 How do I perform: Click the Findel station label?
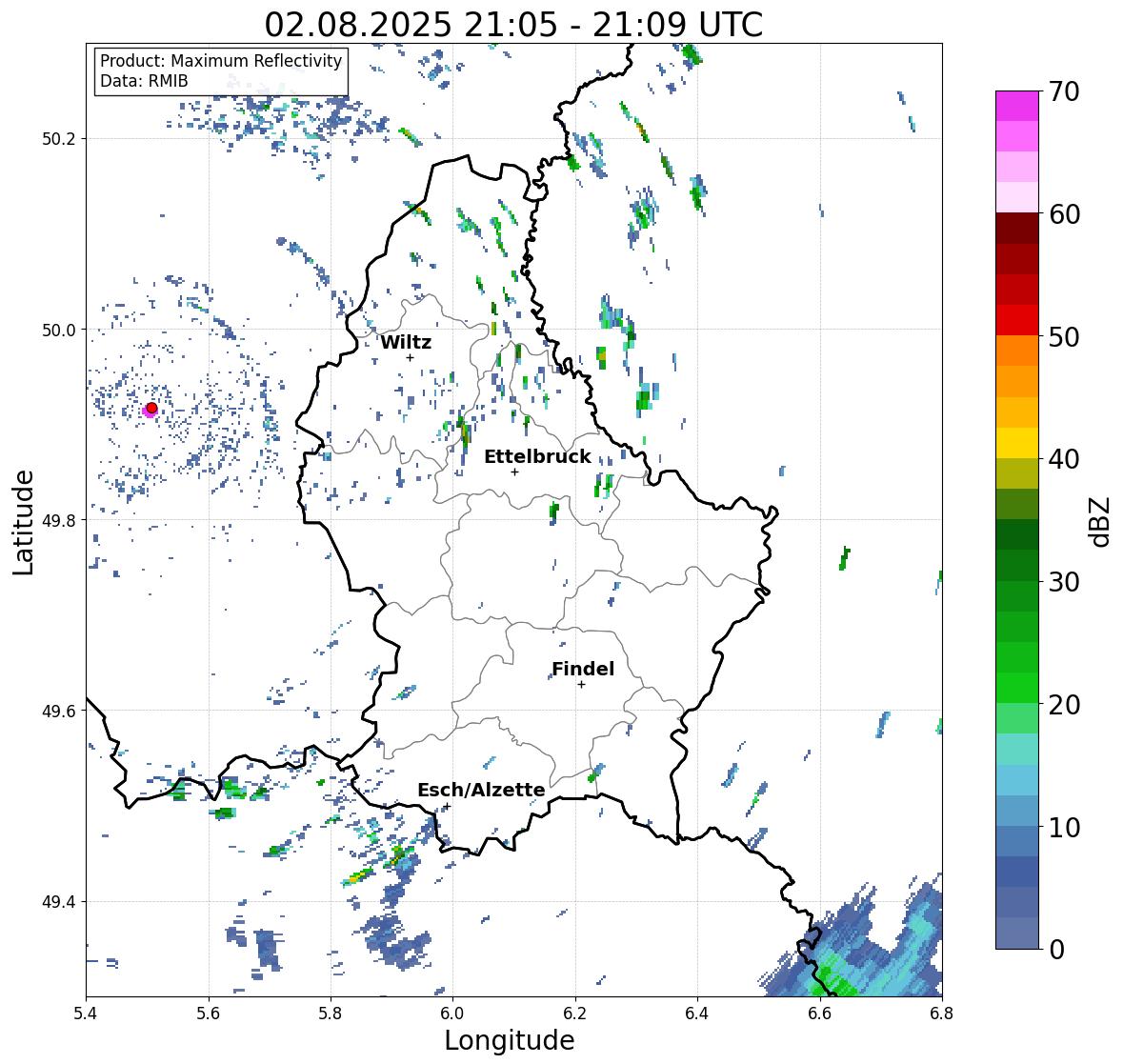583,669
